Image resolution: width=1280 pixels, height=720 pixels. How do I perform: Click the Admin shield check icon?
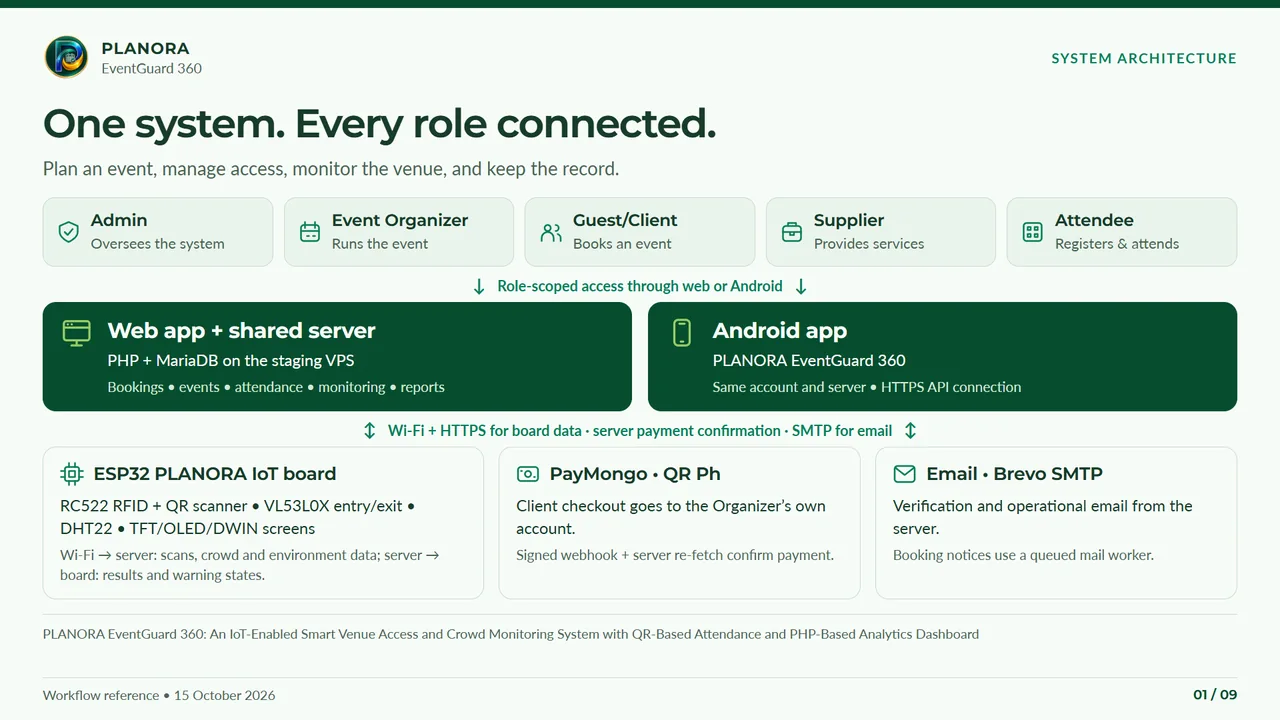coord(69,232)
